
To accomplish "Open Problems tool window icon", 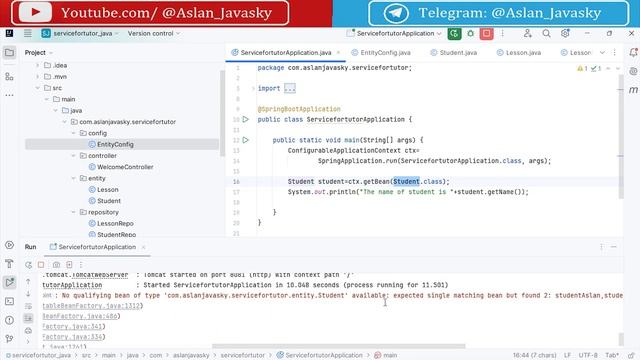I will click(9, 320).
